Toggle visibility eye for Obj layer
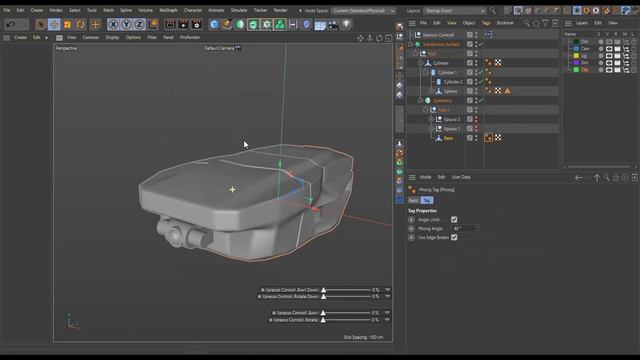 pyautogui.click(x=609, y=69)
